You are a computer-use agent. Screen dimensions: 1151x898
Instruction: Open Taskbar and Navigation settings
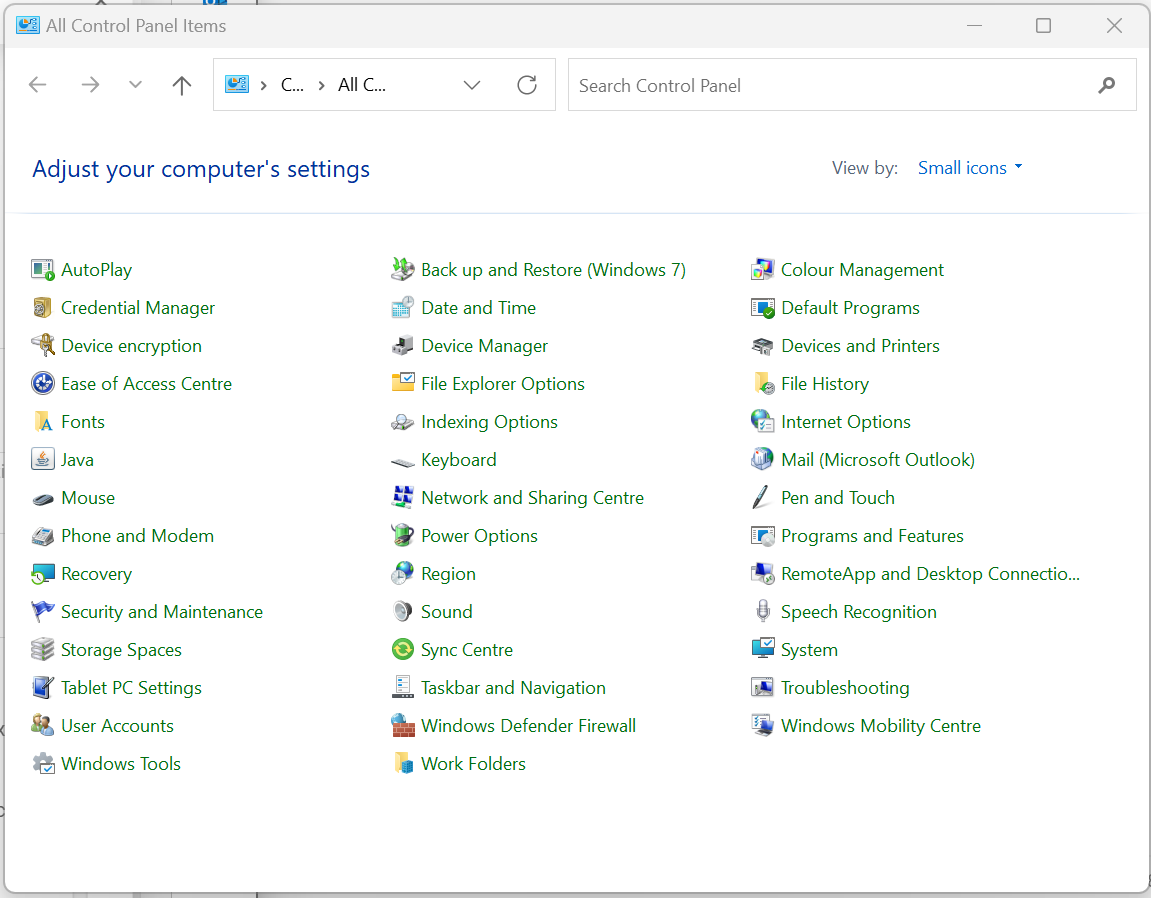click(513, 688)
